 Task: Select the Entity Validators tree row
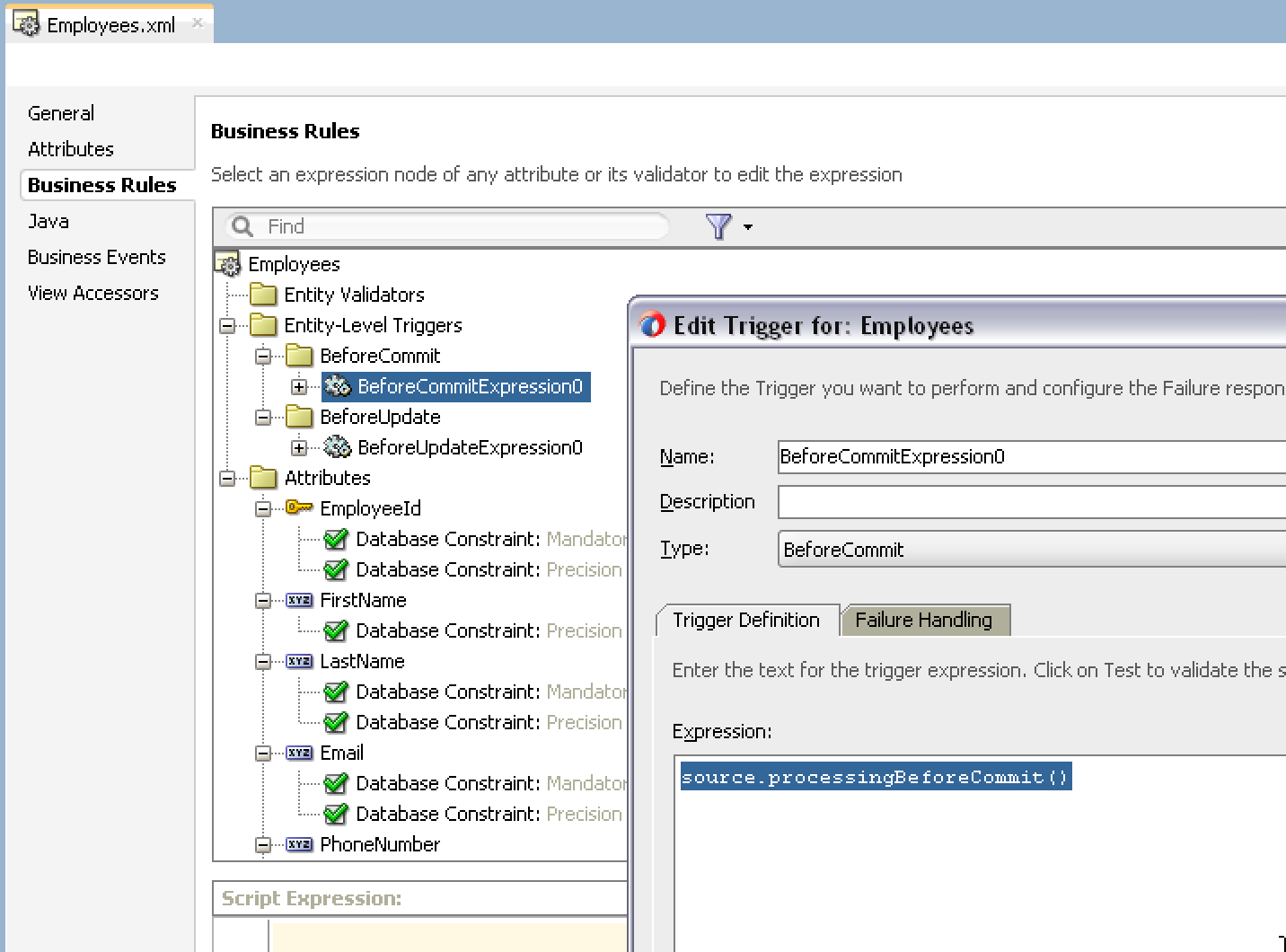pyautogui.click(x=354, y=295)
